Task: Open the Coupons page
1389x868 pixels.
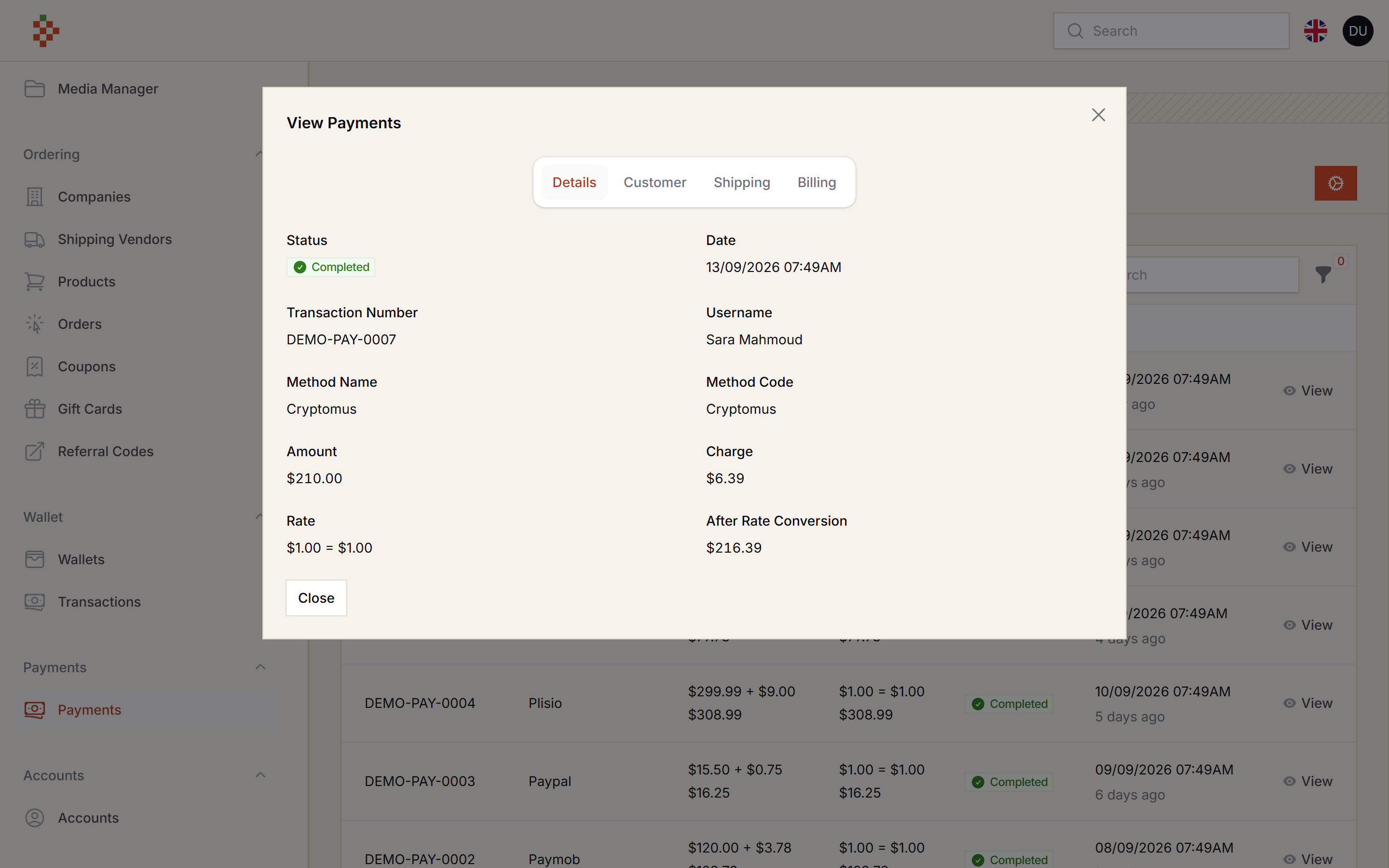Action: pos(87,367)
